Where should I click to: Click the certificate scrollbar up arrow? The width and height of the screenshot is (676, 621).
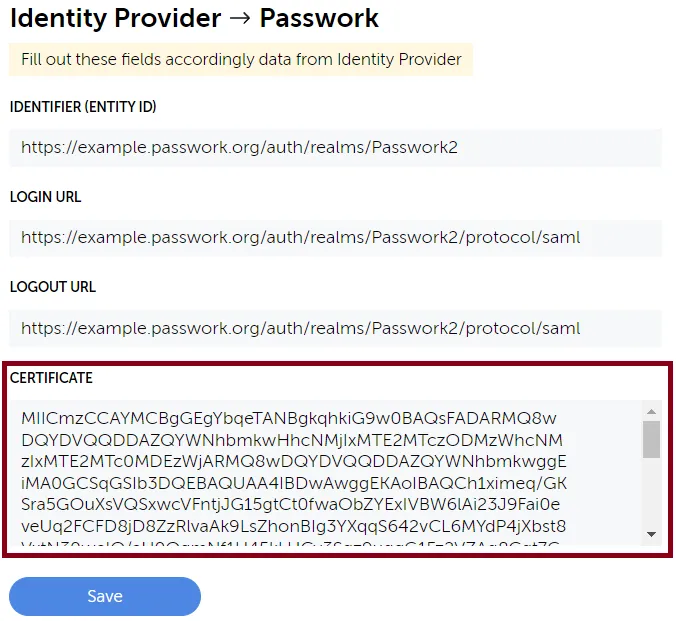pos(651,411)
